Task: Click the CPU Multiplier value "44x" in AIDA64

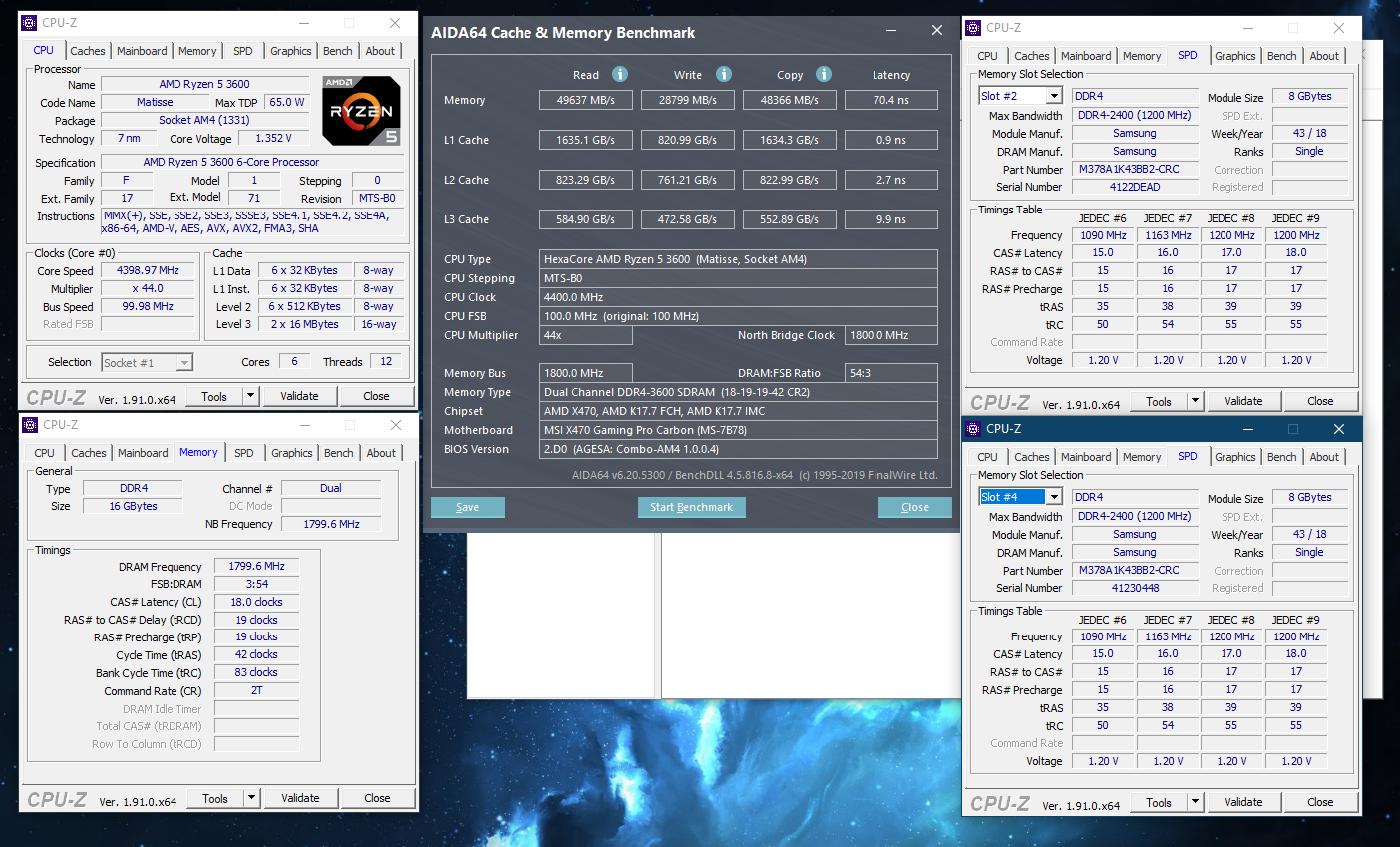Action: point(586,335)
